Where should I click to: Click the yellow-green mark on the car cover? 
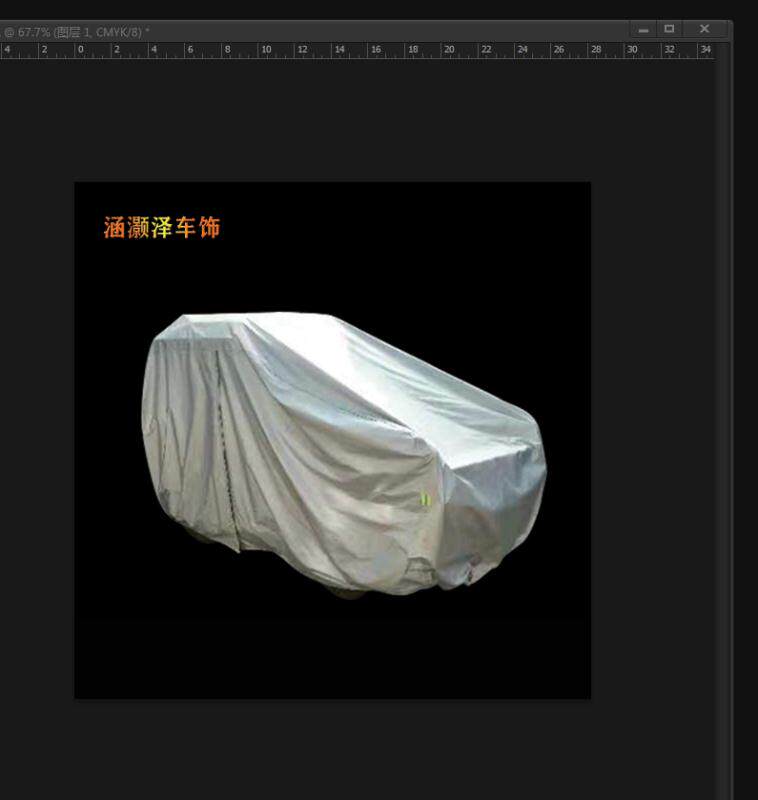425,500
